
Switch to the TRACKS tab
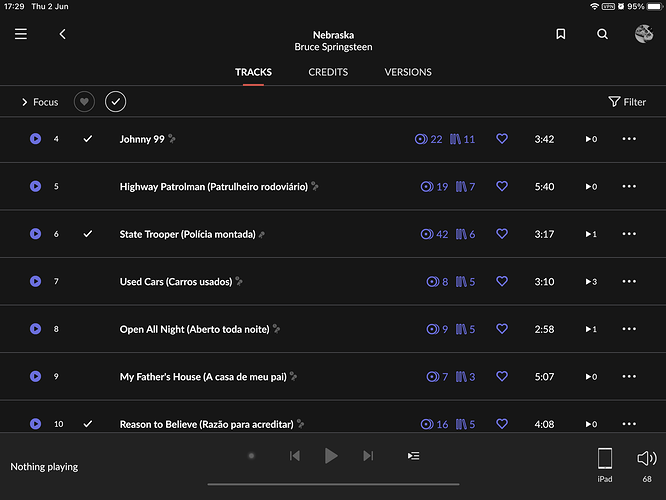[x=253, y=72]
